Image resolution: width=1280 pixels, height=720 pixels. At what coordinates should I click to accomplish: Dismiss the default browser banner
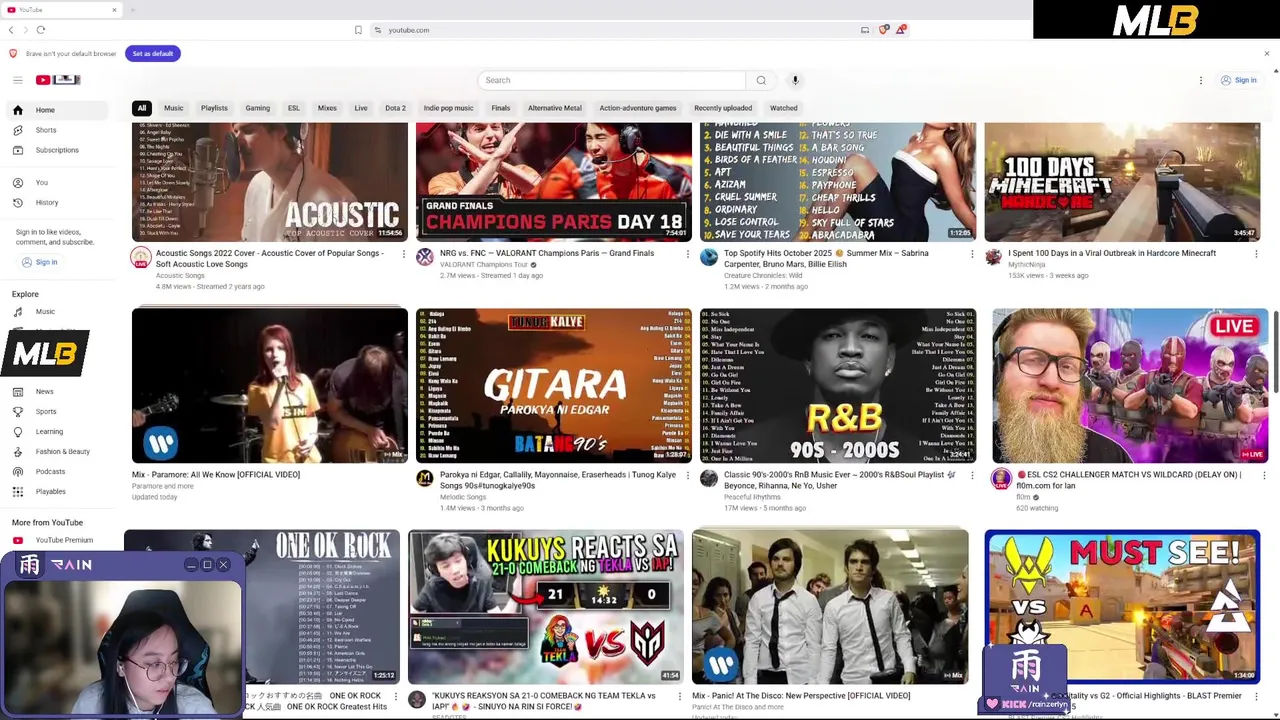tap(1266, 53)
